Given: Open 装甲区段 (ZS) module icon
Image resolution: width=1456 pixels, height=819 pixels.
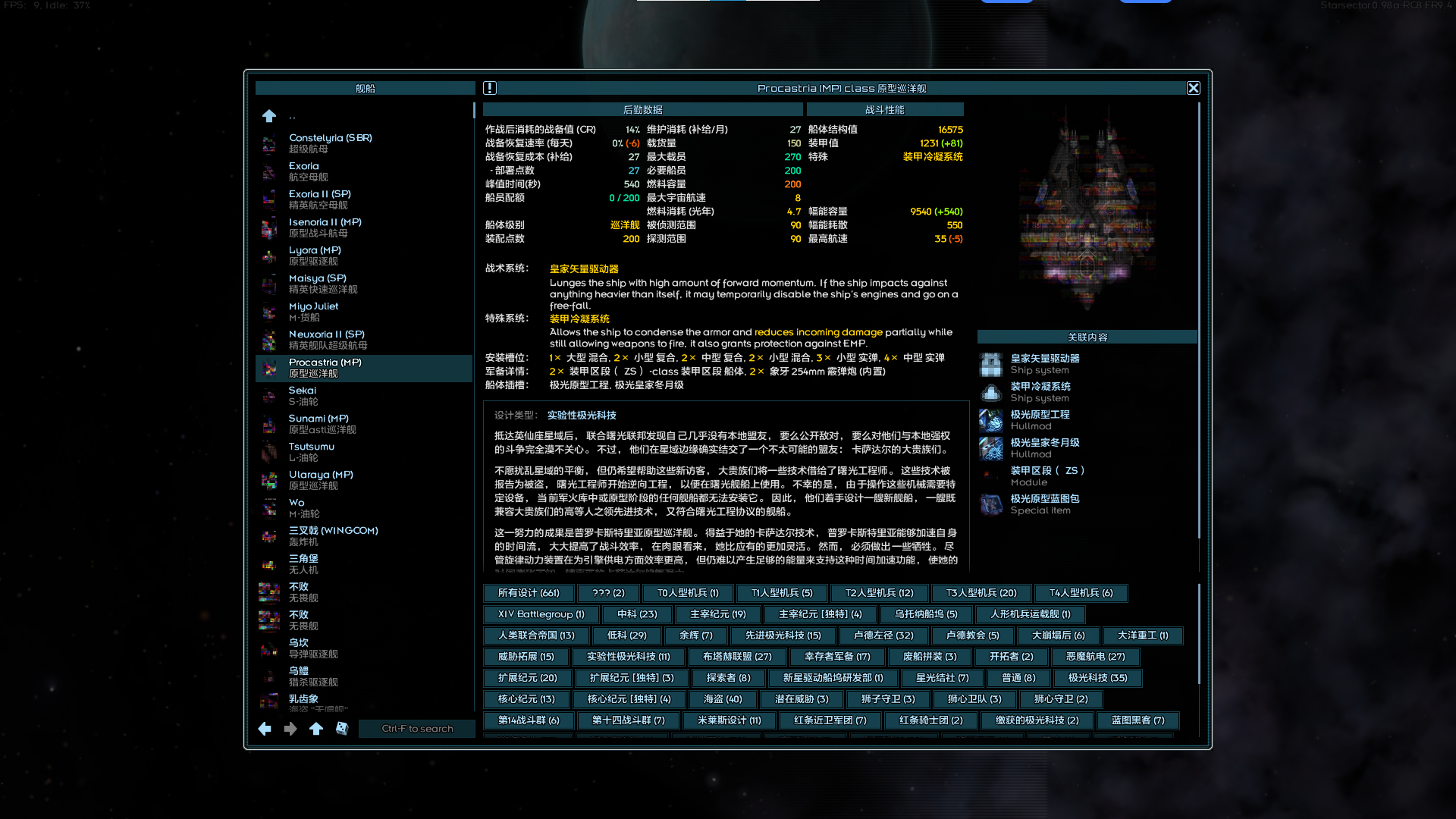Looking at the screenshot, I should (x=991, y=477).
